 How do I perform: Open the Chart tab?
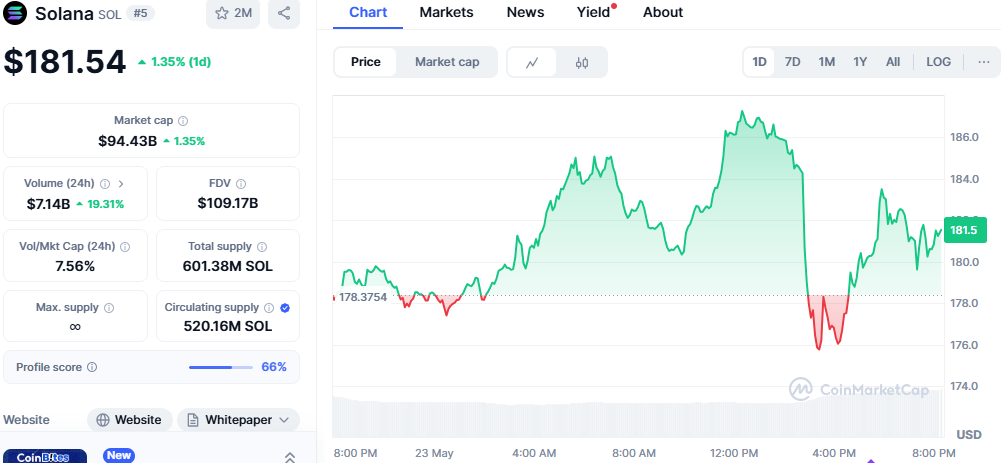(368, 13)
